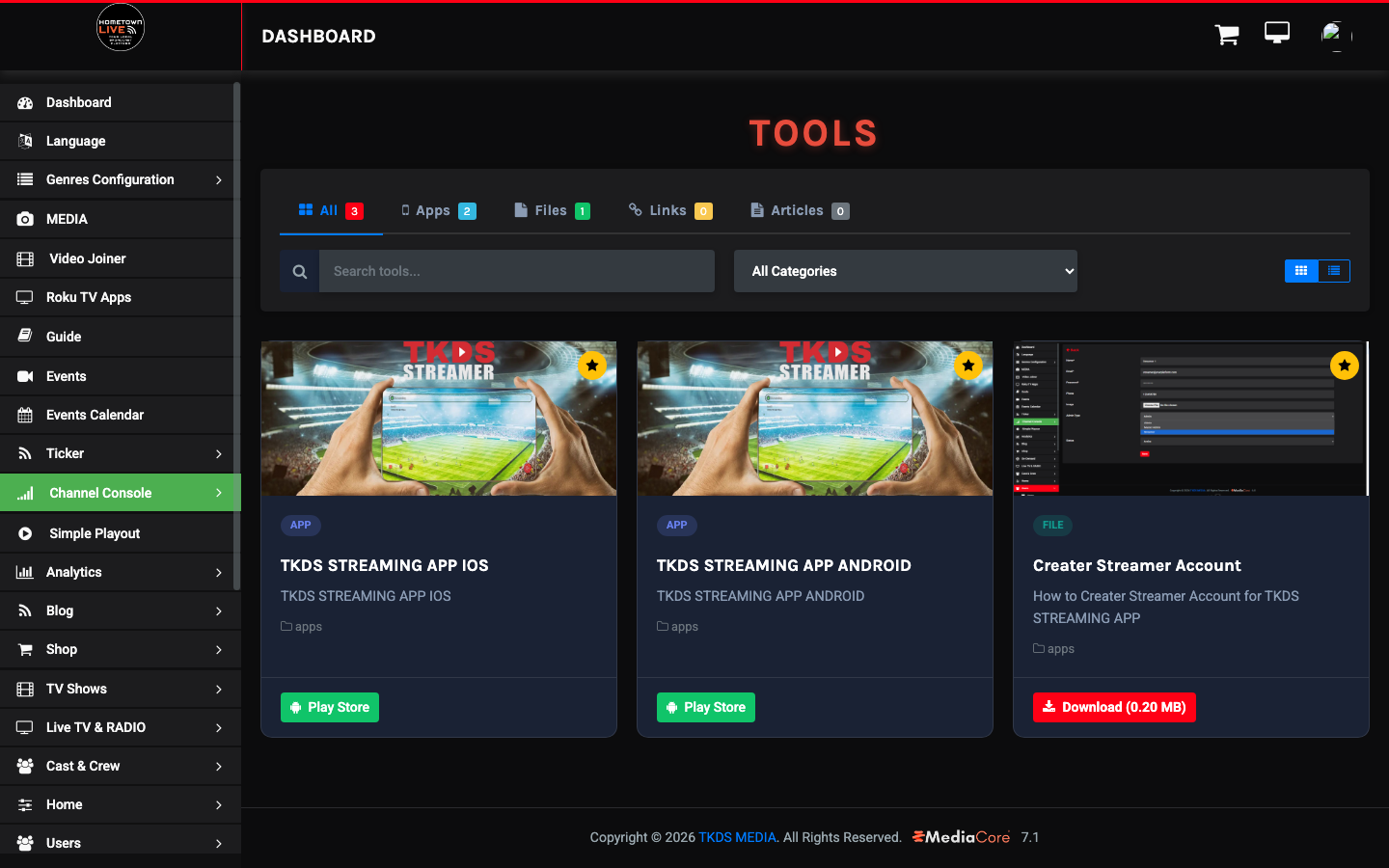Switch to list view layout
The image size is (1389, 868).
pyautogui.click(x=1334, y=271)
